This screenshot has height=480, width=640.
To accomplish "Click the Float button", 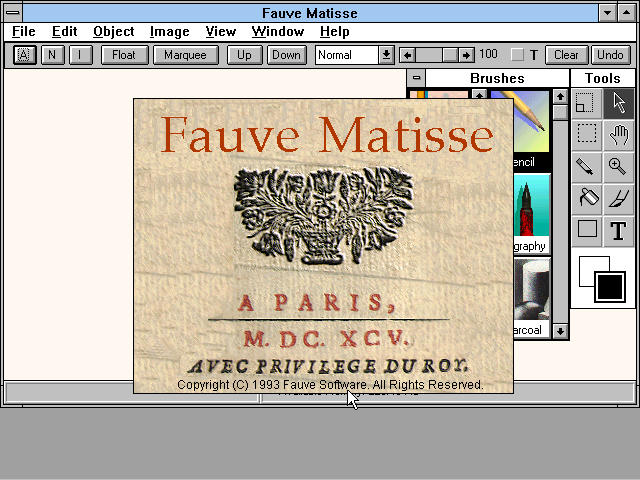I will click(x=124, y=55).
